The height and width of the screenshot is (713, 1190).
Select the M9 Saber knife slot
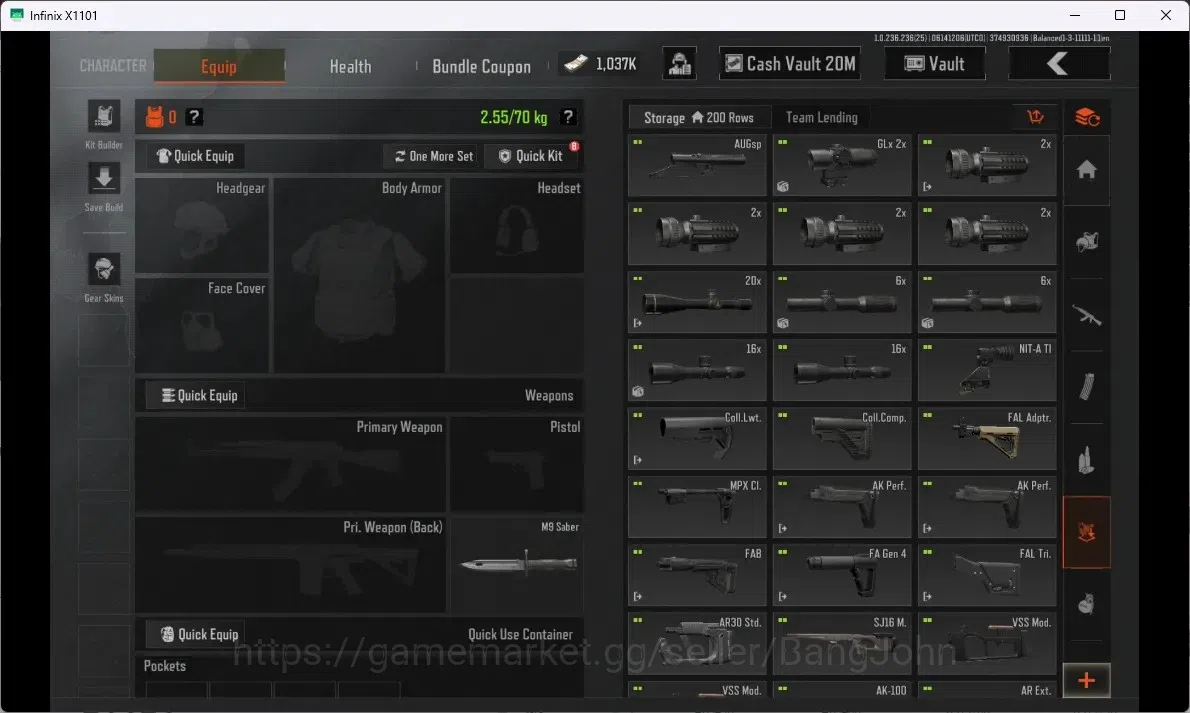(x=517, y=565)
